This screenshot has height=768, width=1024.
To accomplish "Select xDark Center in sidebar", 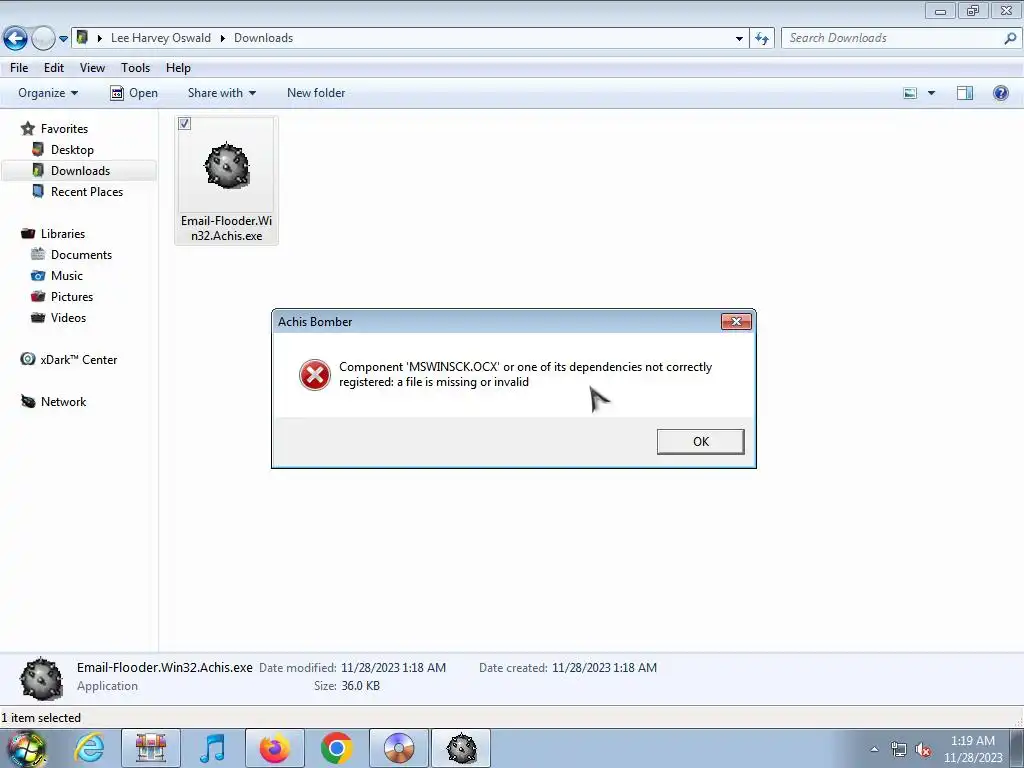I will click(78, 359).
